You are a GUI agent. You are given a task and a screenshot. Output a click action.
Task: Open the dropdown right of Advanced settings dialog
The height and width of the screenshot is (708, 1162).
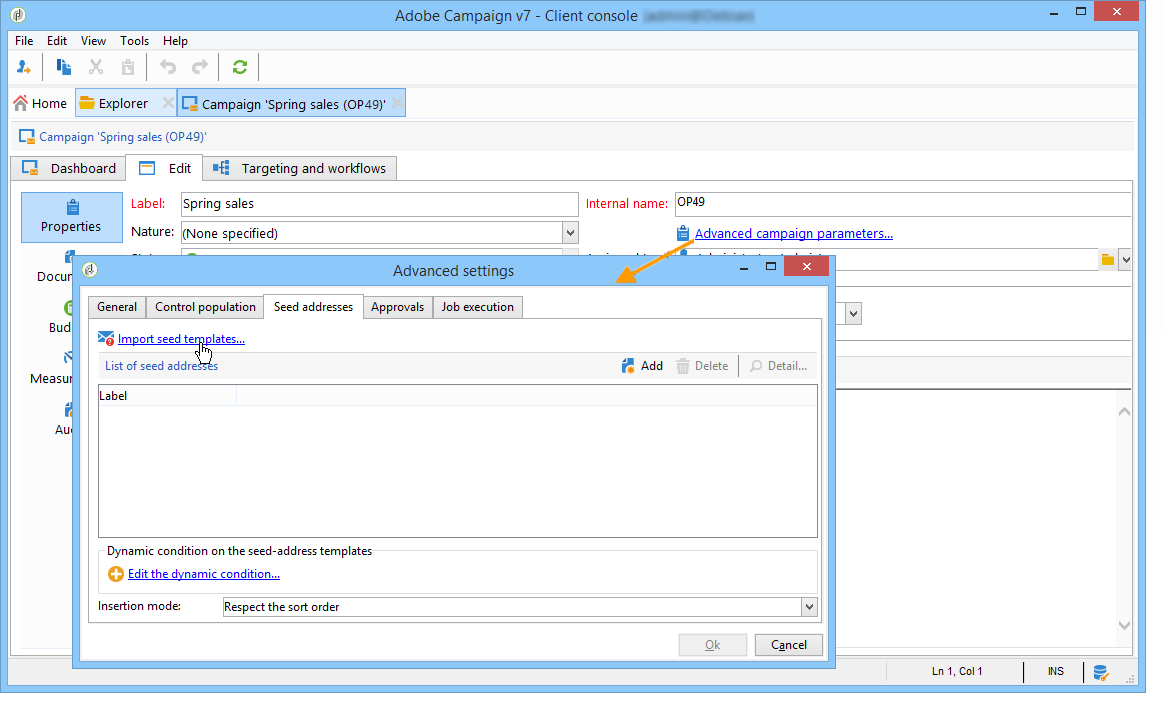pos(854,314)
